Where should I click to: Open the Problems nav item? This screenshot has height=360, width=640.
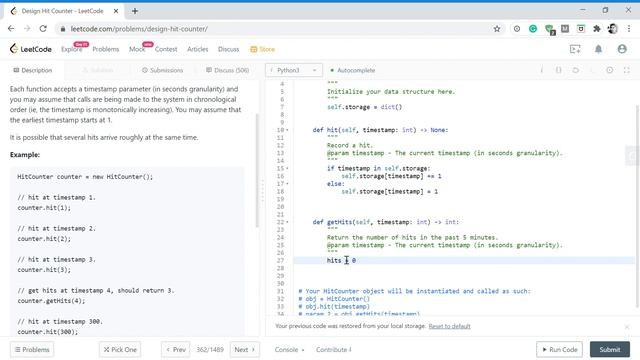pyautogui.click(x=106, y=49)
